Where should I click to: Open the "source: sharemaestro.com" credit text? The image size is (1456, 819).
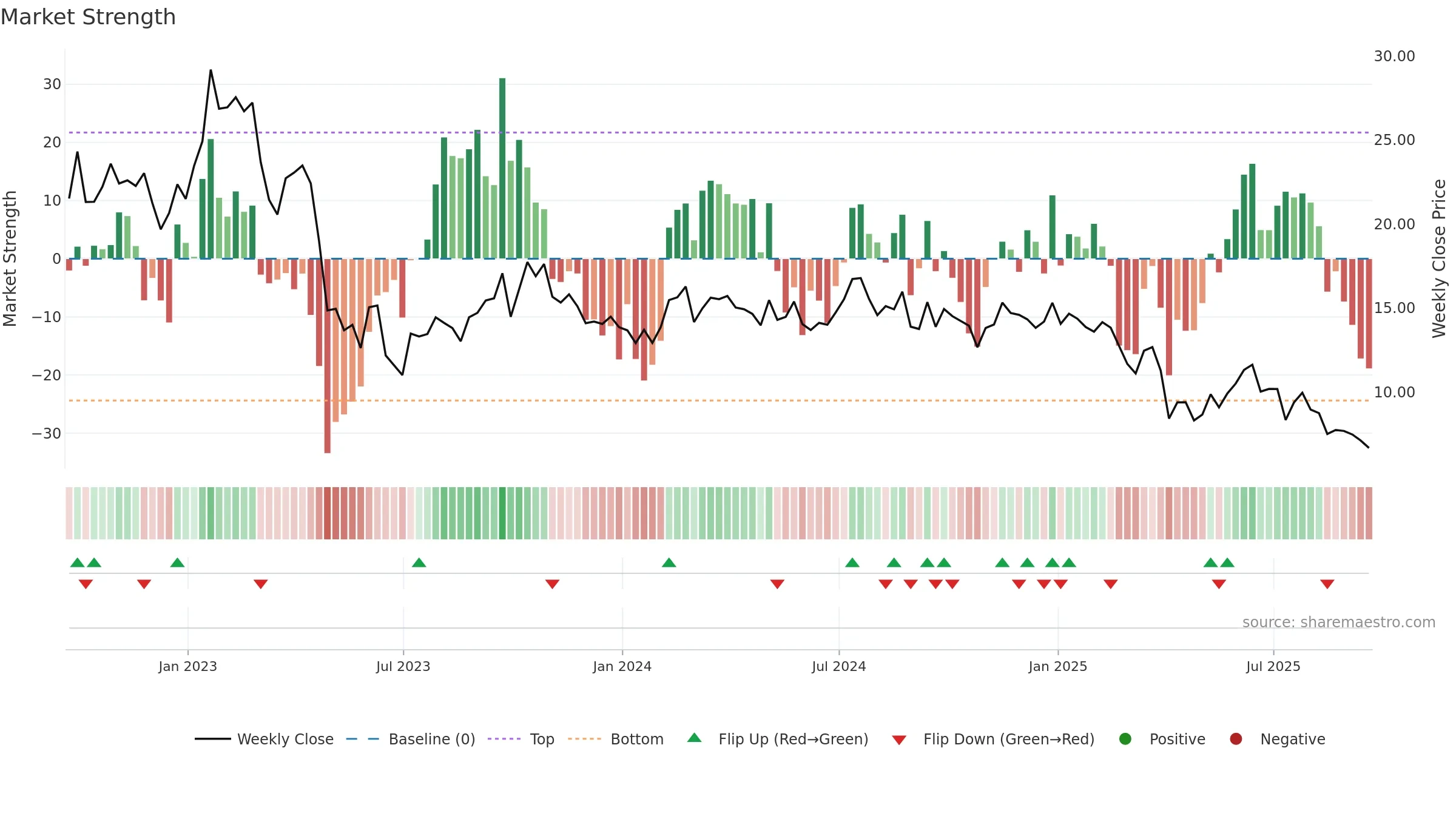pos(1339,622)
